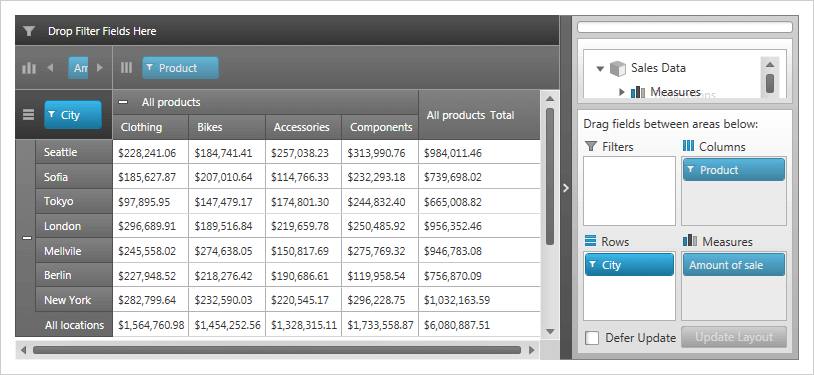Click the Measures bar chart icon in tree
The image size is (814, 375).
pyautogui.click(x=638, y=92)
